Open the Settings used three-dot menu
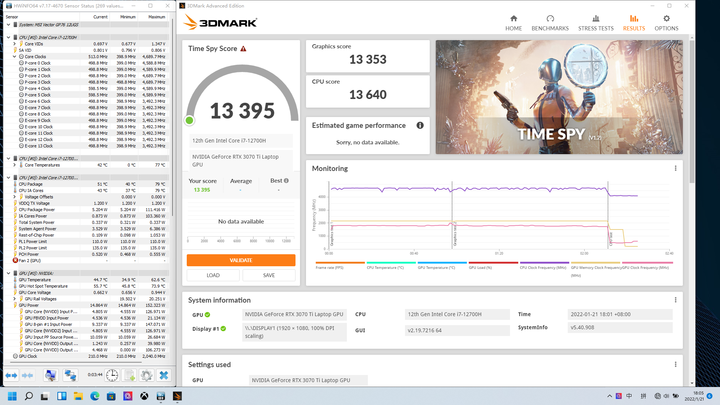 click(675, 365)
